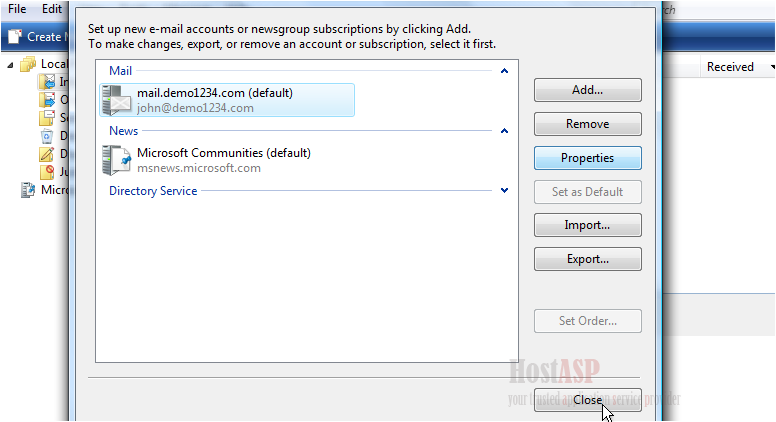Open the Outbox folder icon in sidebar
This screenshot has width=776, height=422.
coord(47,100)
